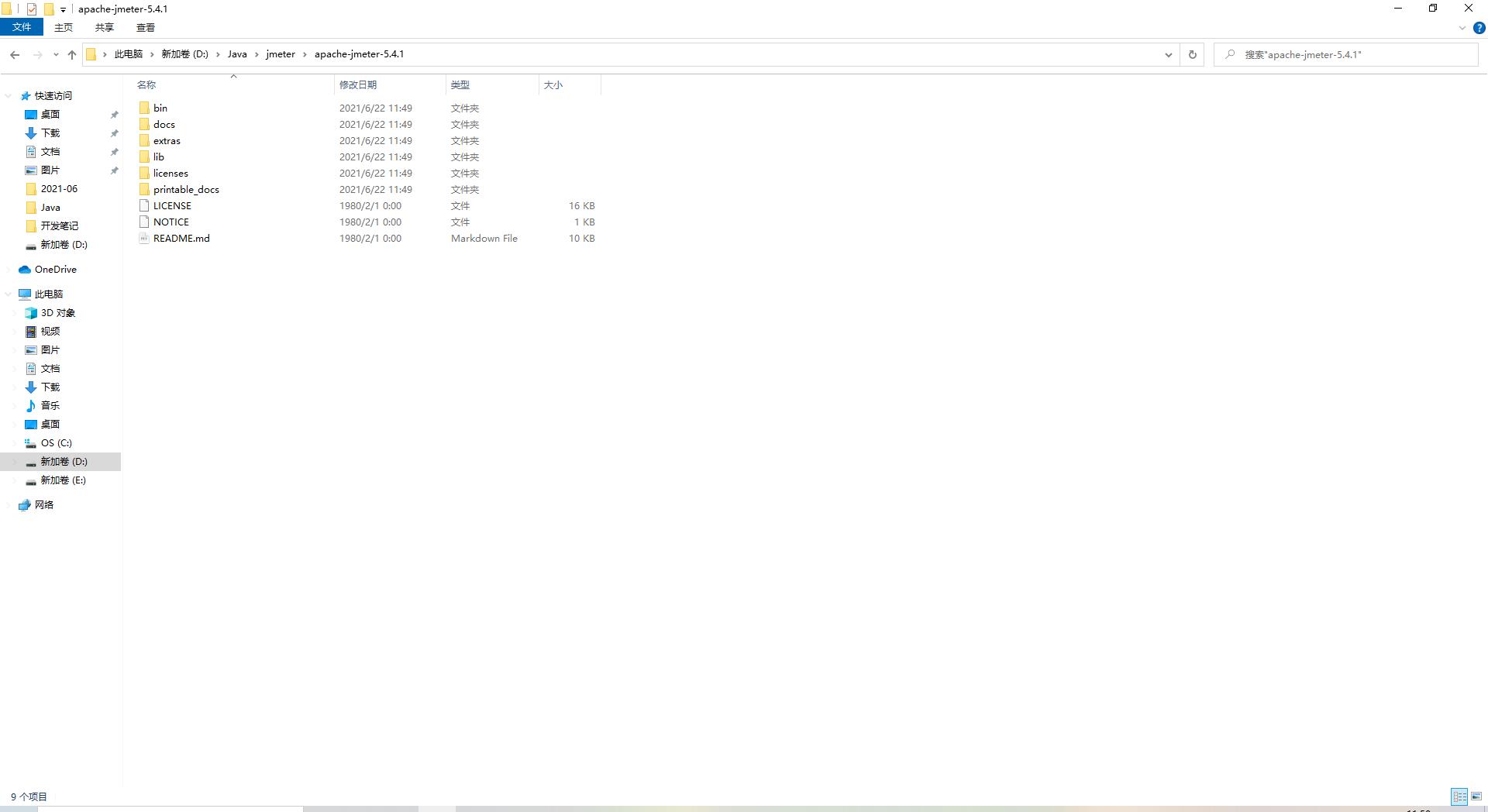Select the docs folder icon
Screen dimensions: 1488x812
[144, 124]
